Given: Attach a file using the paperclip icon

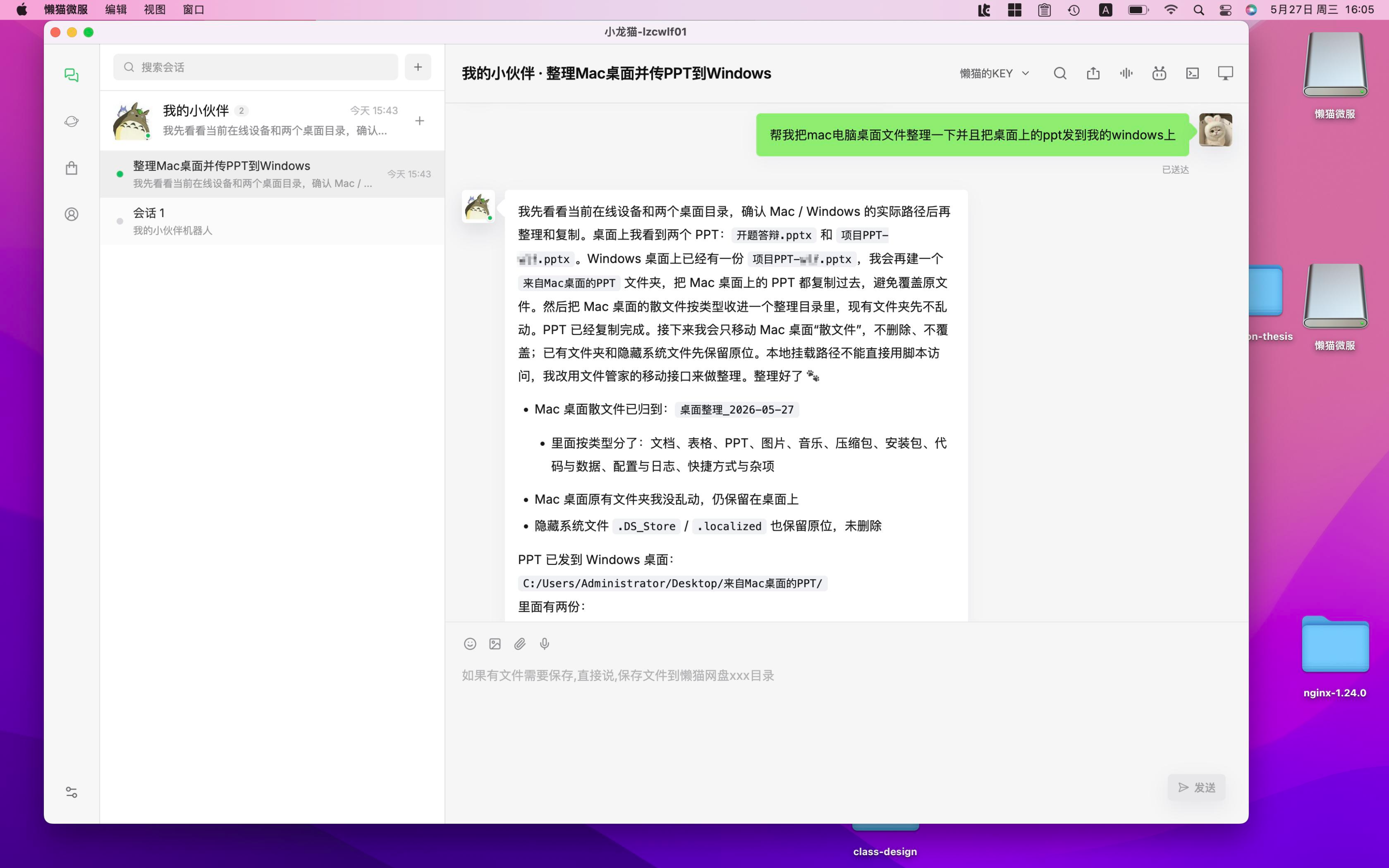Looking at the screenshot, I should click(x=519, y=644).
